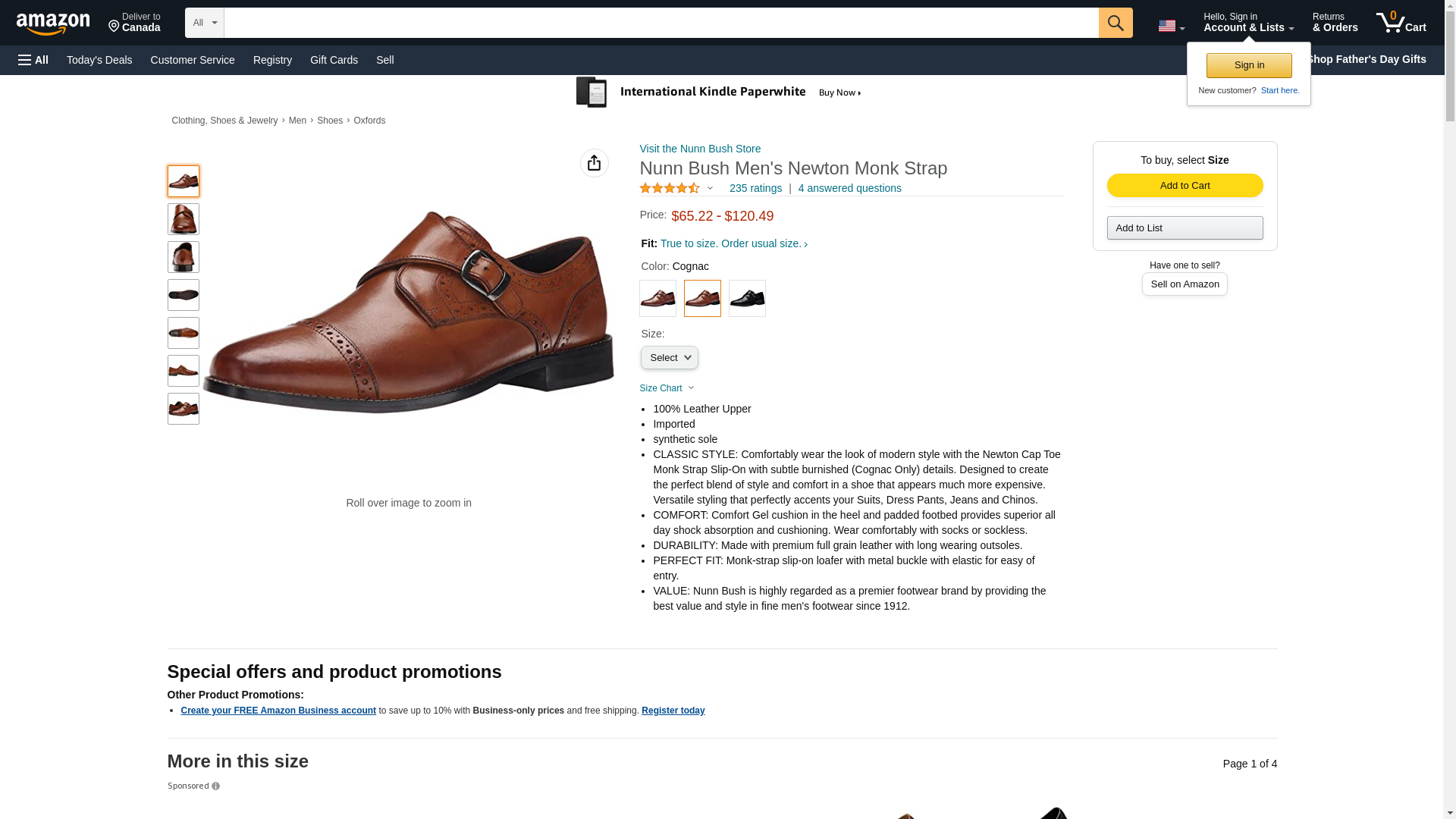
Task: View the second shoe thumbnail
Action: tap(183, 219)
